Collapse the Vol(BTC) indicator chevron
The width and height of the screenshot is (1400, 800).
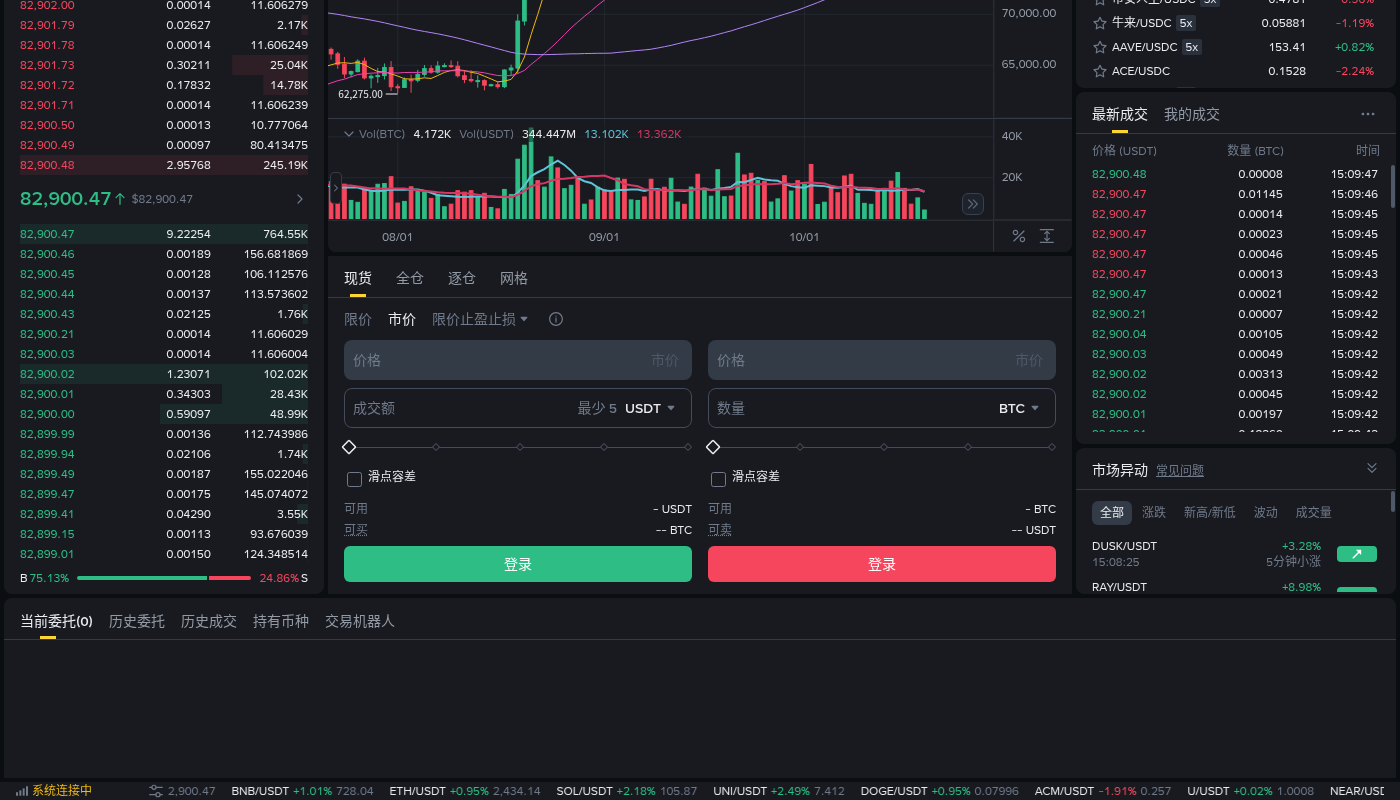(x=349, y=133)
